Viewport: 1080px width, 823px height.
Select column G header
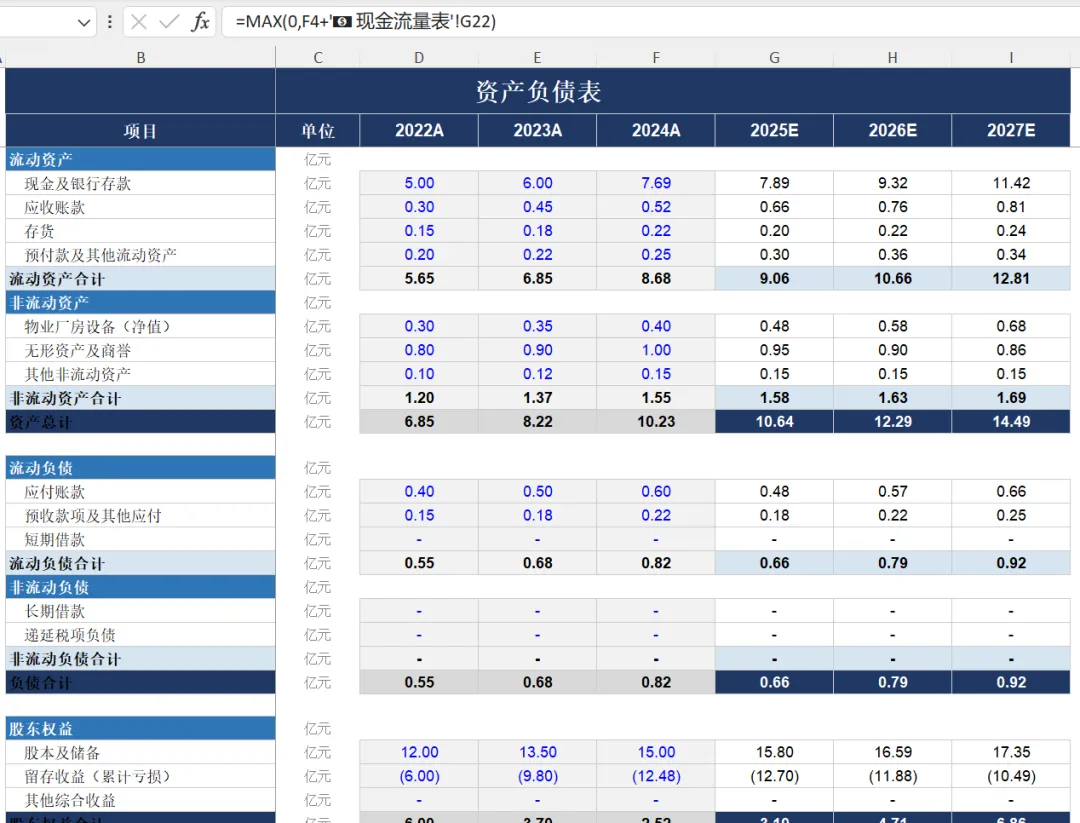(774, 58)
